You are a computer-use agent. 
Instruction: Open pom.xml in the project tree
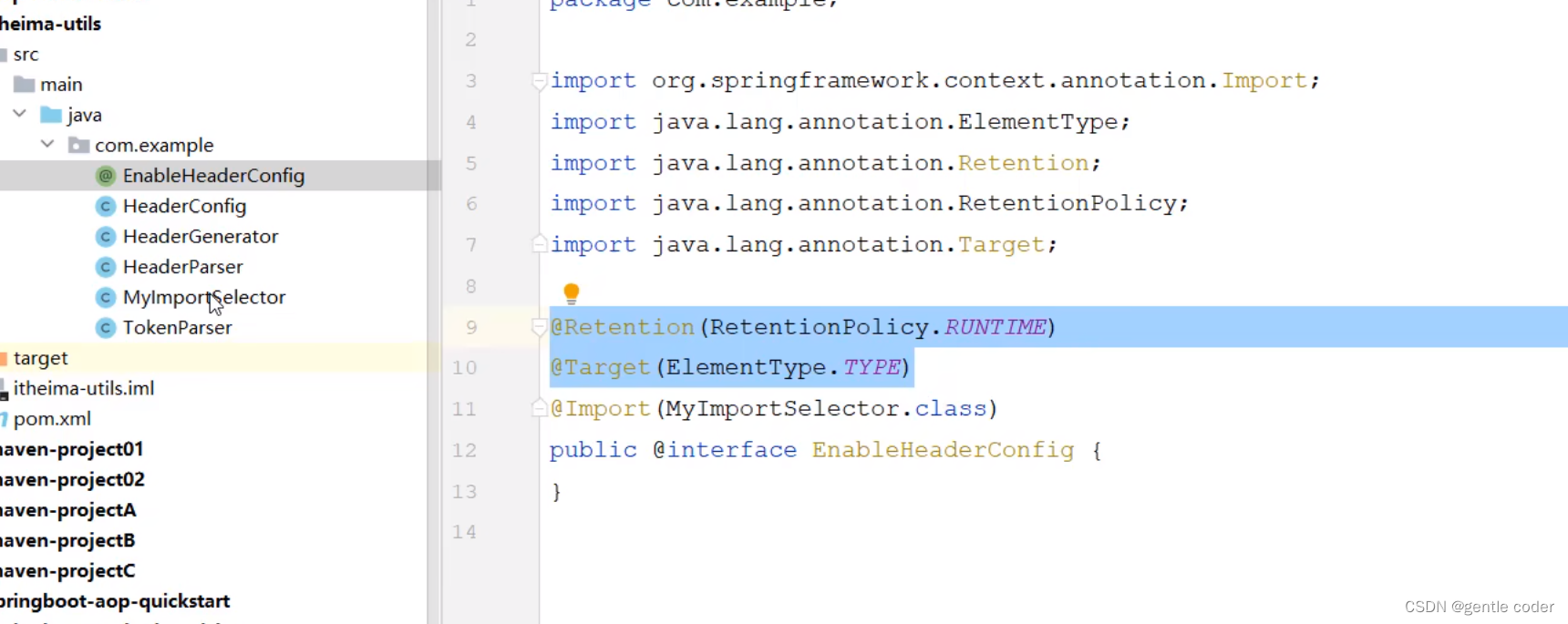tap(52, 419)
